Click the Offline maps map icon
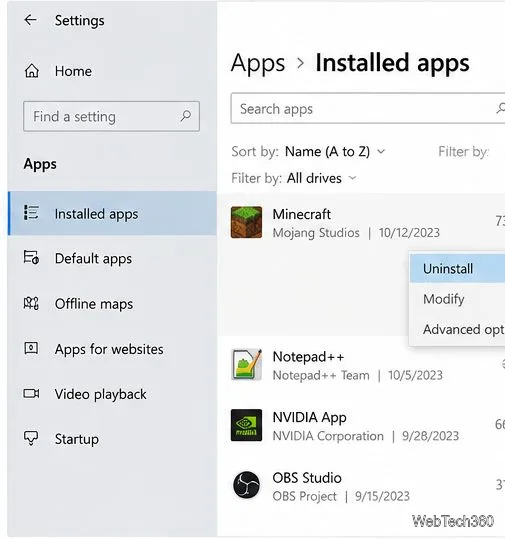This screenshot has height=539, width=505. 31,303
